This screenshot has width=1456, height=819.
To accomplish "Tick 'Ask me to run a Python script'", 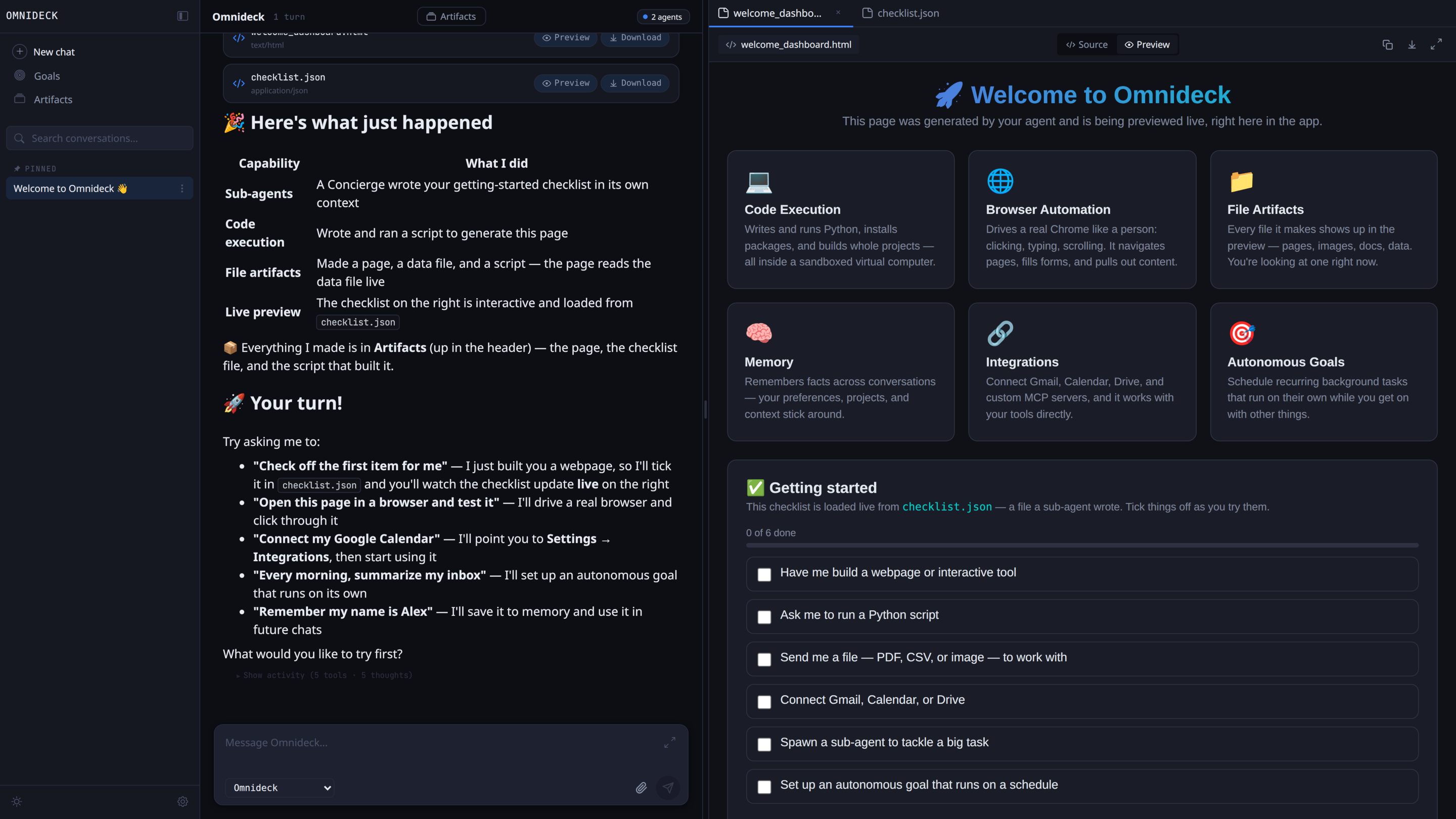I will click(764, 617).
